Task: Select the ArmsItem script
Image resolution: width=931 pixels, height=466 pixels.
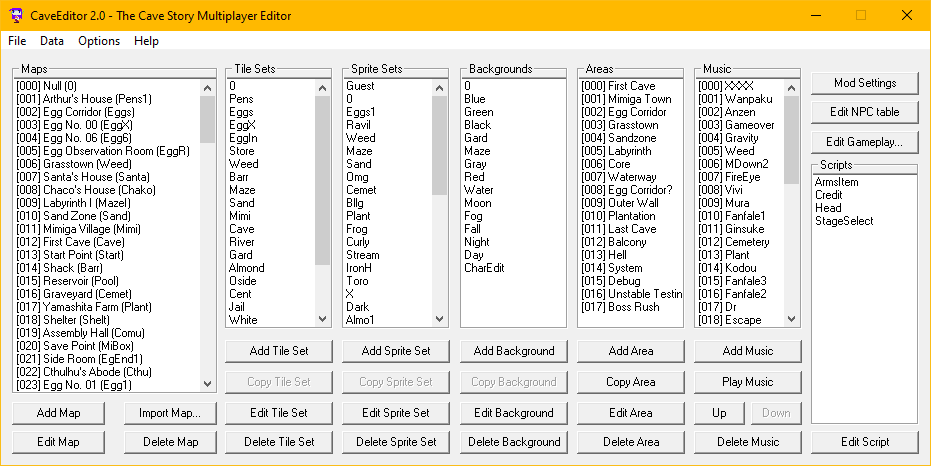Action: [837, 182]
